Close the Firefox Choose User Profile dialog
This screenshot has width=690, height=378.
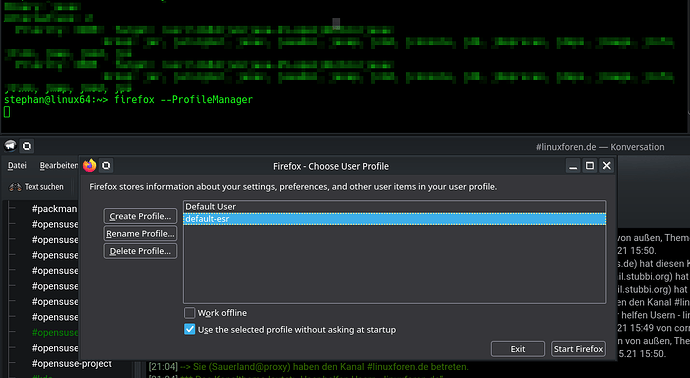(606, 166)
